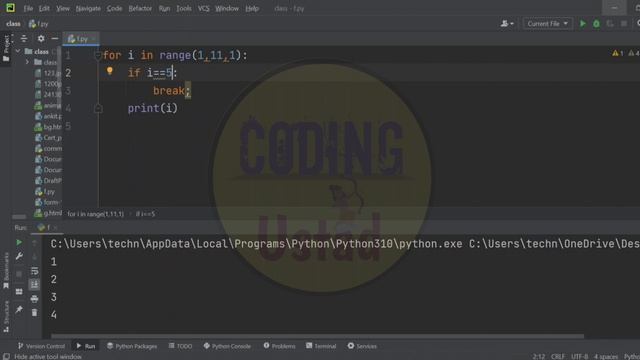Open the Tools menu
Viewport: 640px width, 360px height.
[x=184, y=8]
